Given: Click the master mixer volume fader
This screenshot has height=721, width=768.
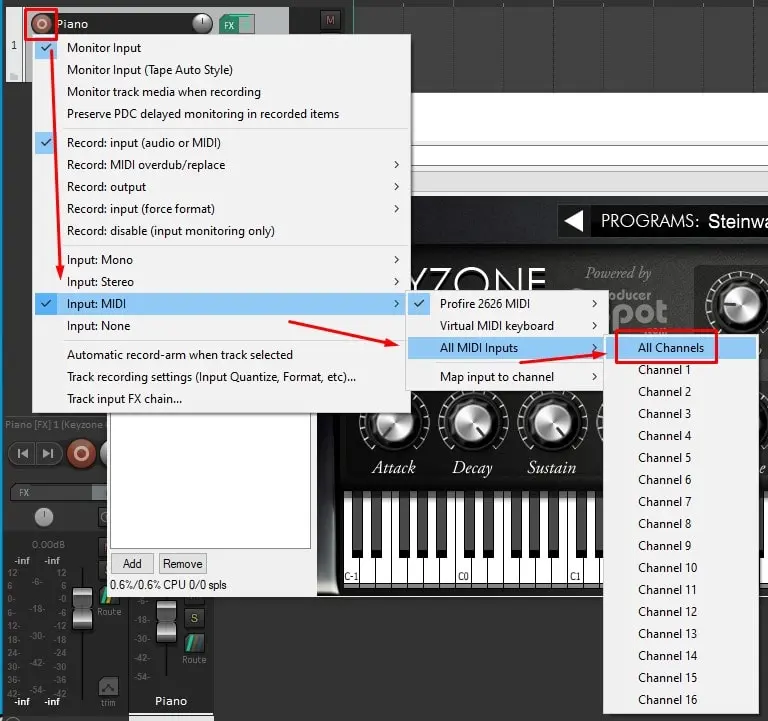Looking at the screenshot, I should tap(82, 607).
